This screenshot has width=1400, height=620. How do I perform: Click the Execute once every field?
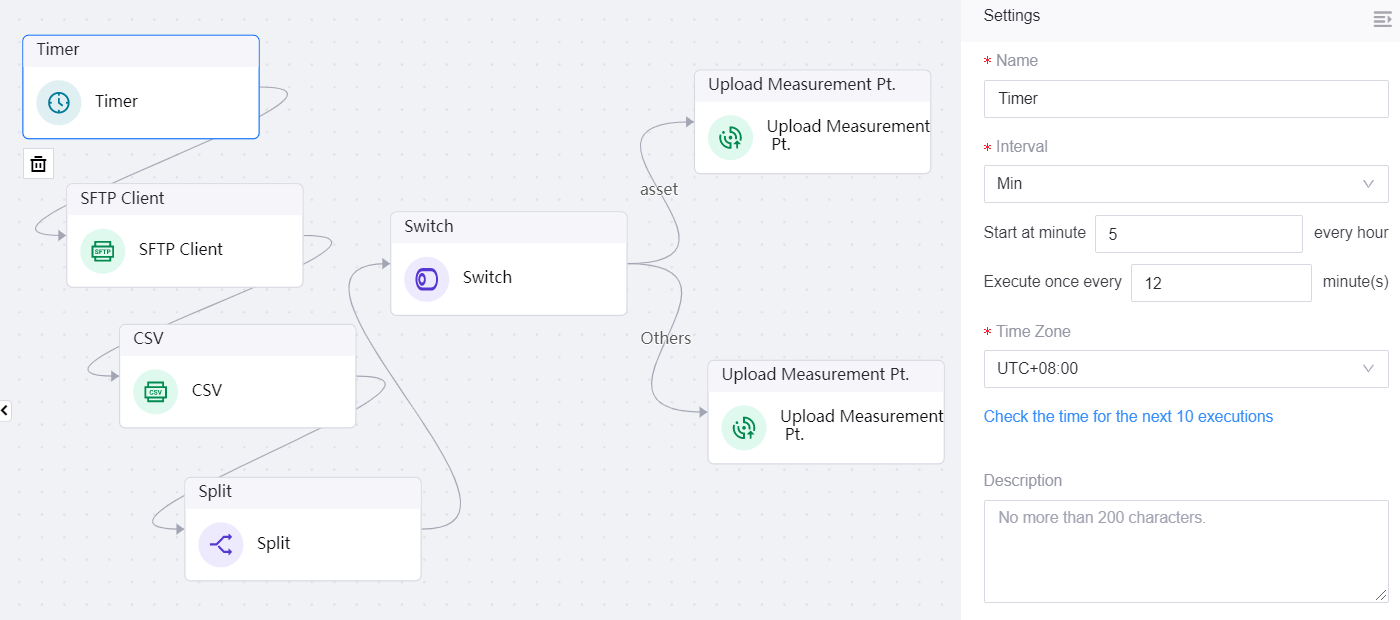point(1220,283)
